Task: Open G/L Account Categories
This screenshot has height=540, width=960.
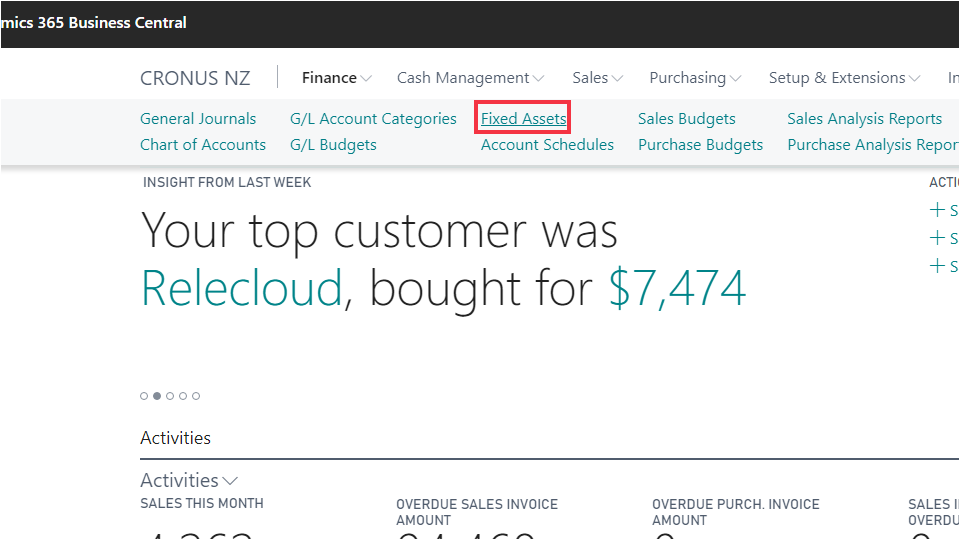Action: pyautogui.click(x=373, y=118)
